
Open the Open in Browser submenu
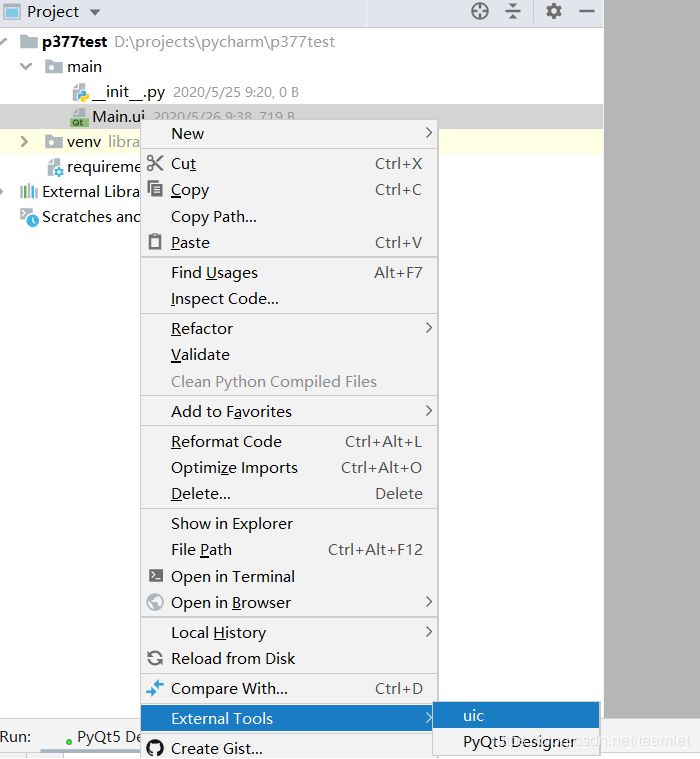coord(289,603)
